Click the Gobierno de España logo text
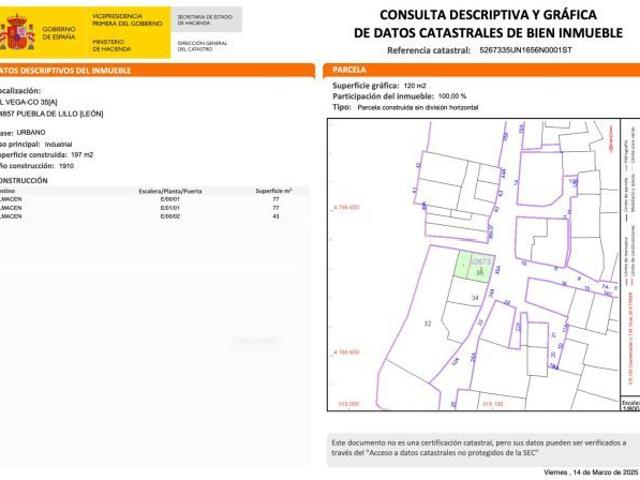640x480 pixels. tap(57, 31)
